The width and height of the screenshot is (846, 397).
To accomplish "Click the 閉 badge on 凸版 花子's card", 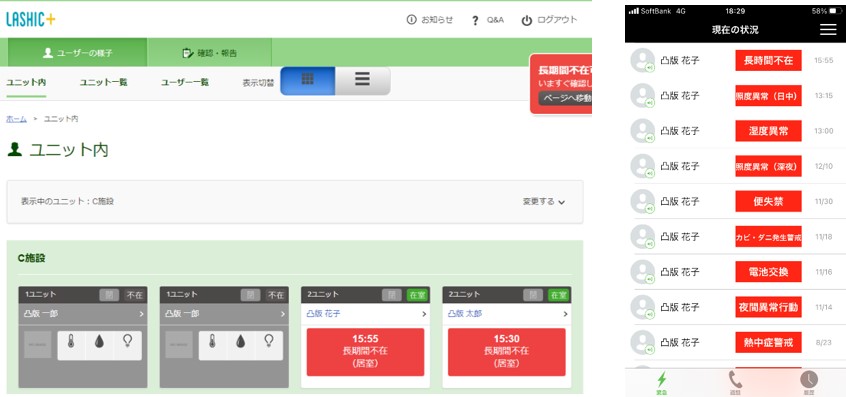I will (392, 295).
